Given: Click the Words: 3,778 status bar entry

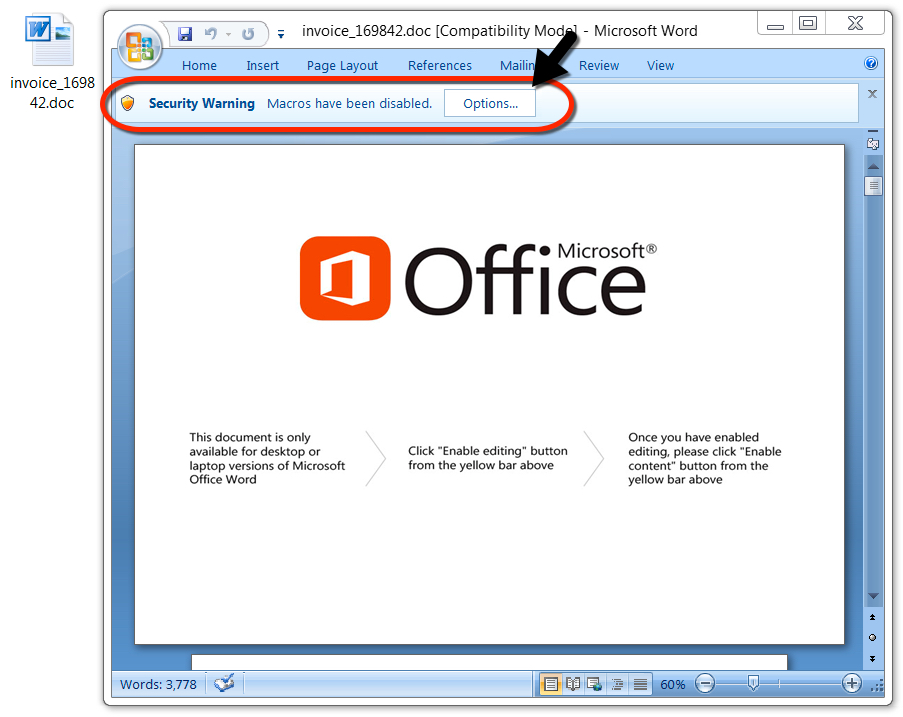Looking at the screenshot, I should pyautogui.click(x=158, y=685).
